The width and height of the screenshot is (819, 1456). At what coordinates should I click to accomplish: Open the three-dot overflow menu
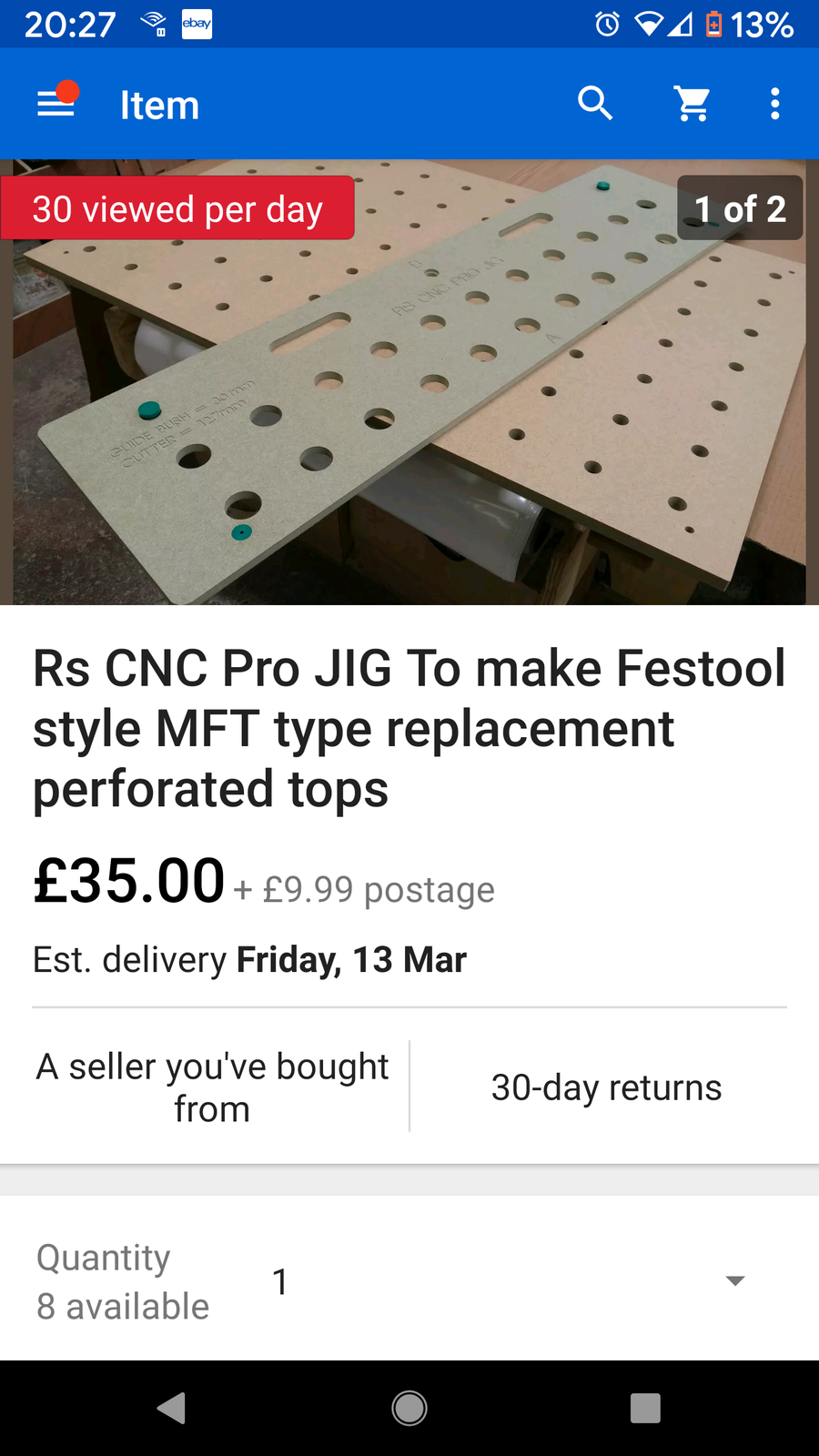tap(774, 104)
